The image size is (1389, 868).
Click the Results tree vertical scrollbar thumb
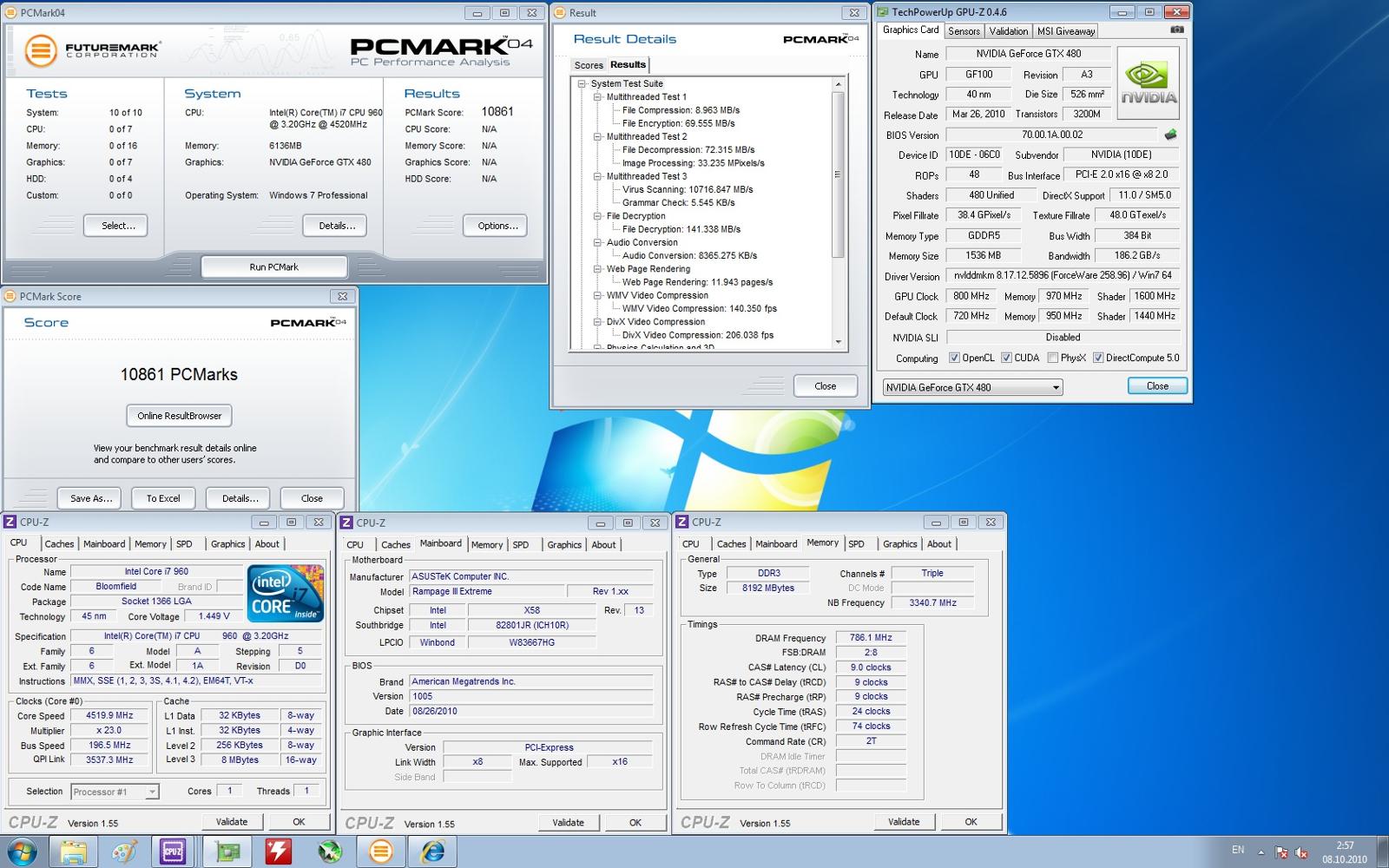point(838,174)
